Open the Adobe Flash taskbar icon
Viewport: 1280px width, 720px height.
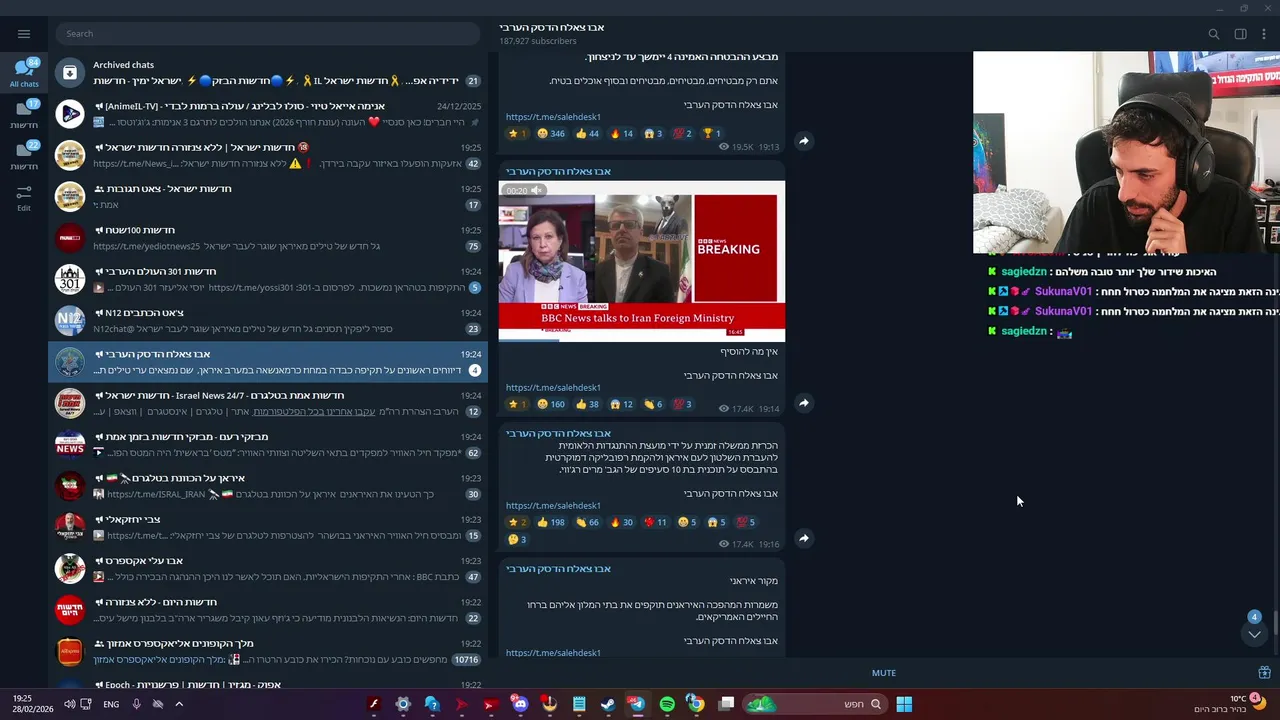pos(374,704)
